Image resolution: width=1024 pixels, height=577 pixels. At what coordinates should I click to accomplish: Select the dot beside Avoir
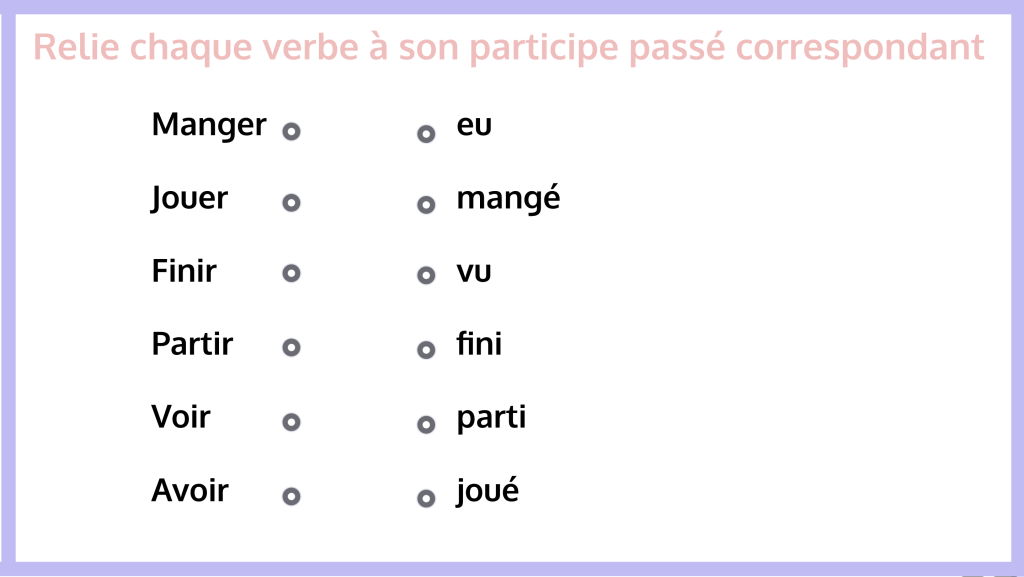[x=291, y=496]
